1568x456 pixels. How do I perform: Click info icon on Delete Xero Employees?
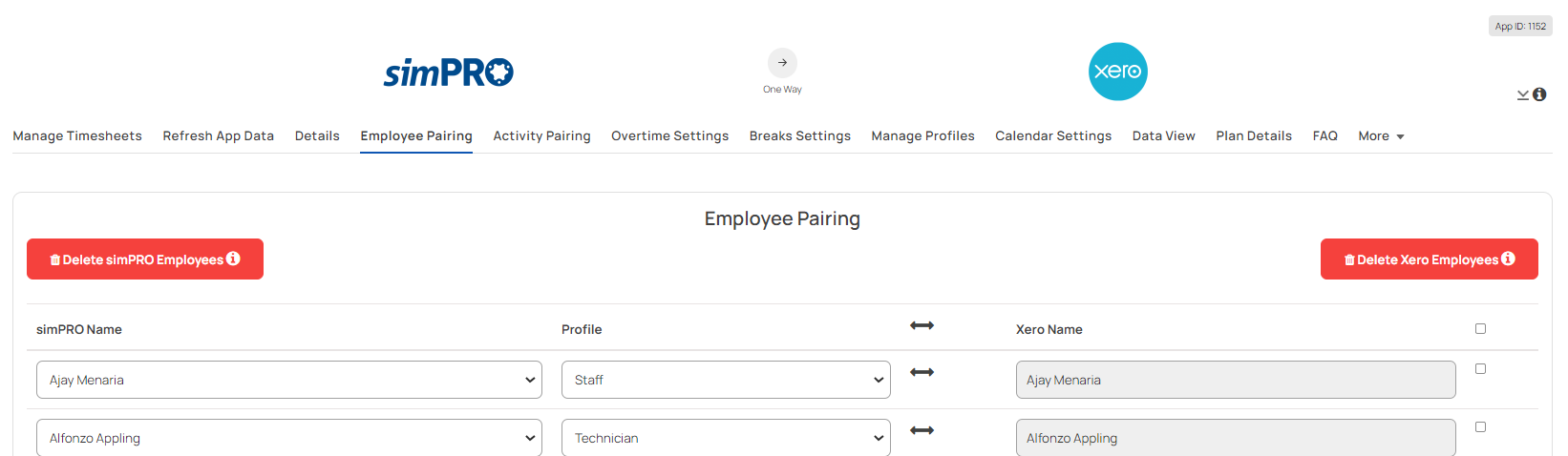(1508, 259)
